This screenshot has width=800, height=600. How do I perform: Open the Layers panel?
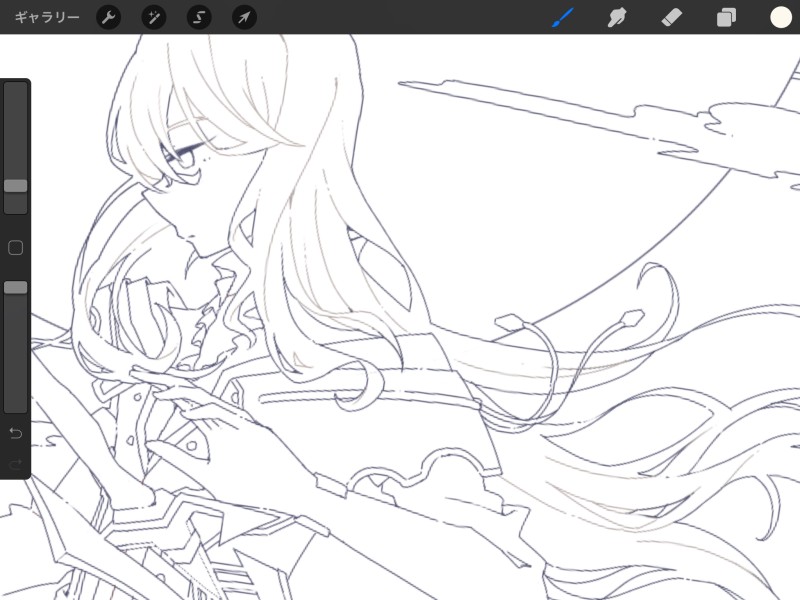point(726,18)
